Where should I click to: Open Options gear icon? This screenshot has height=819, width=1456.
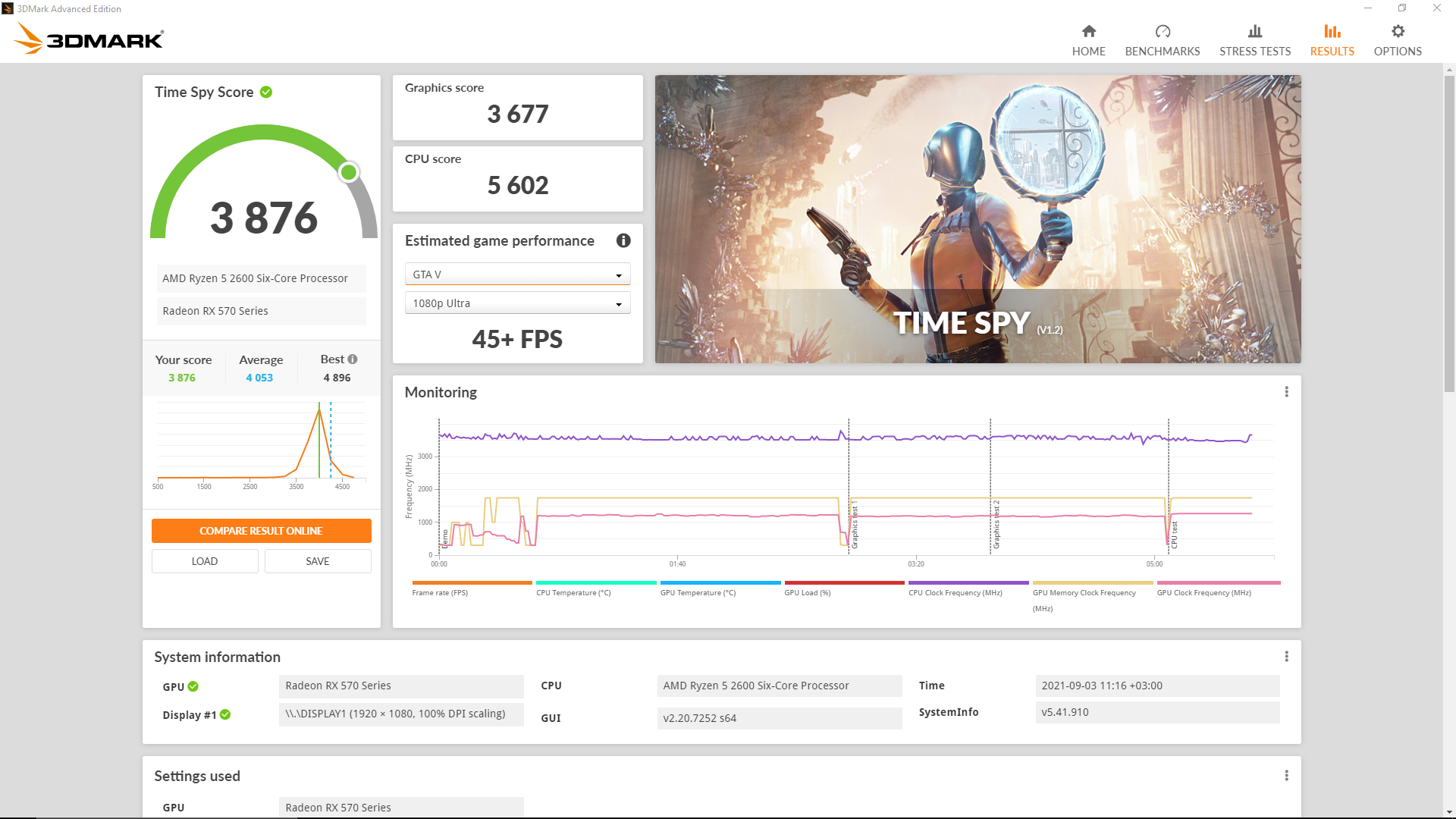pos(1398,32)
